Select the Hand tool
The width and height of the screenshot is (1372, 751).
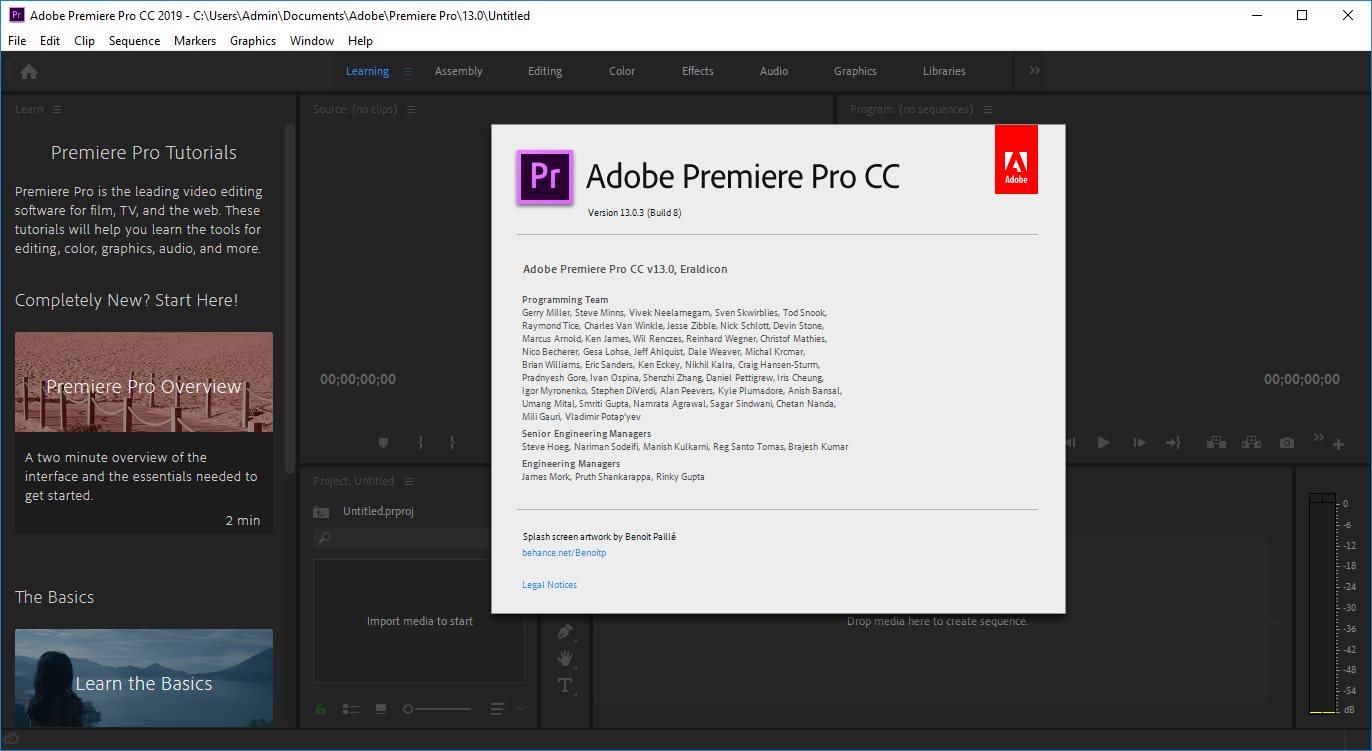point(564,658)
